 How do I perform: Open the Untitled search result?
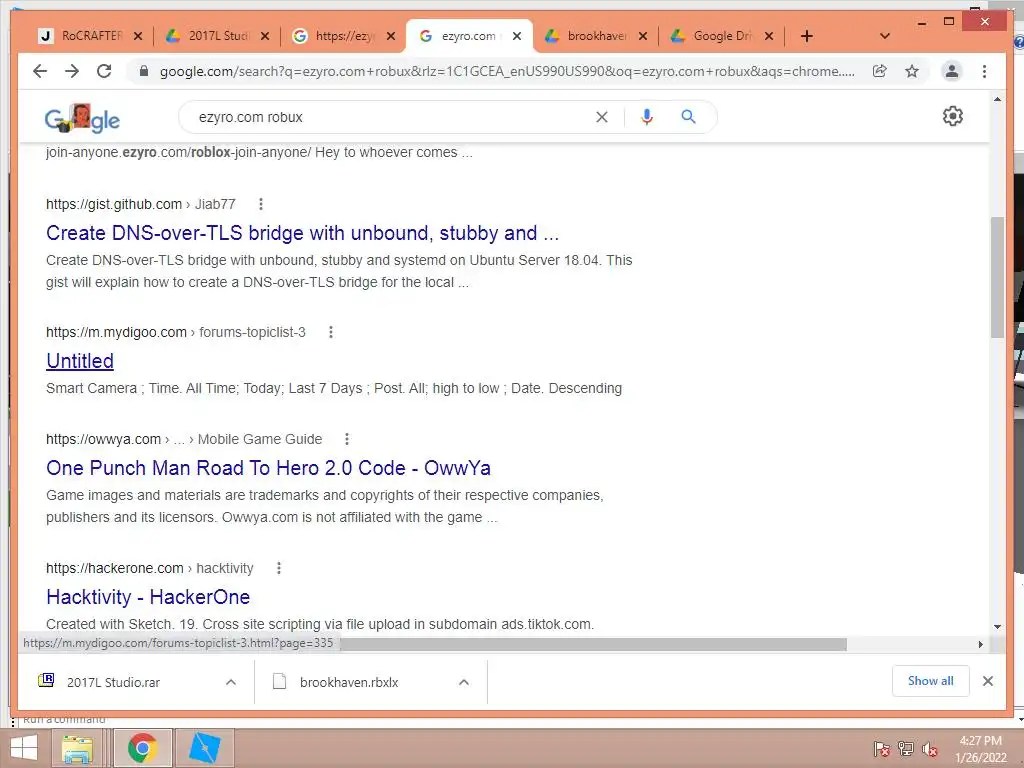80,361
